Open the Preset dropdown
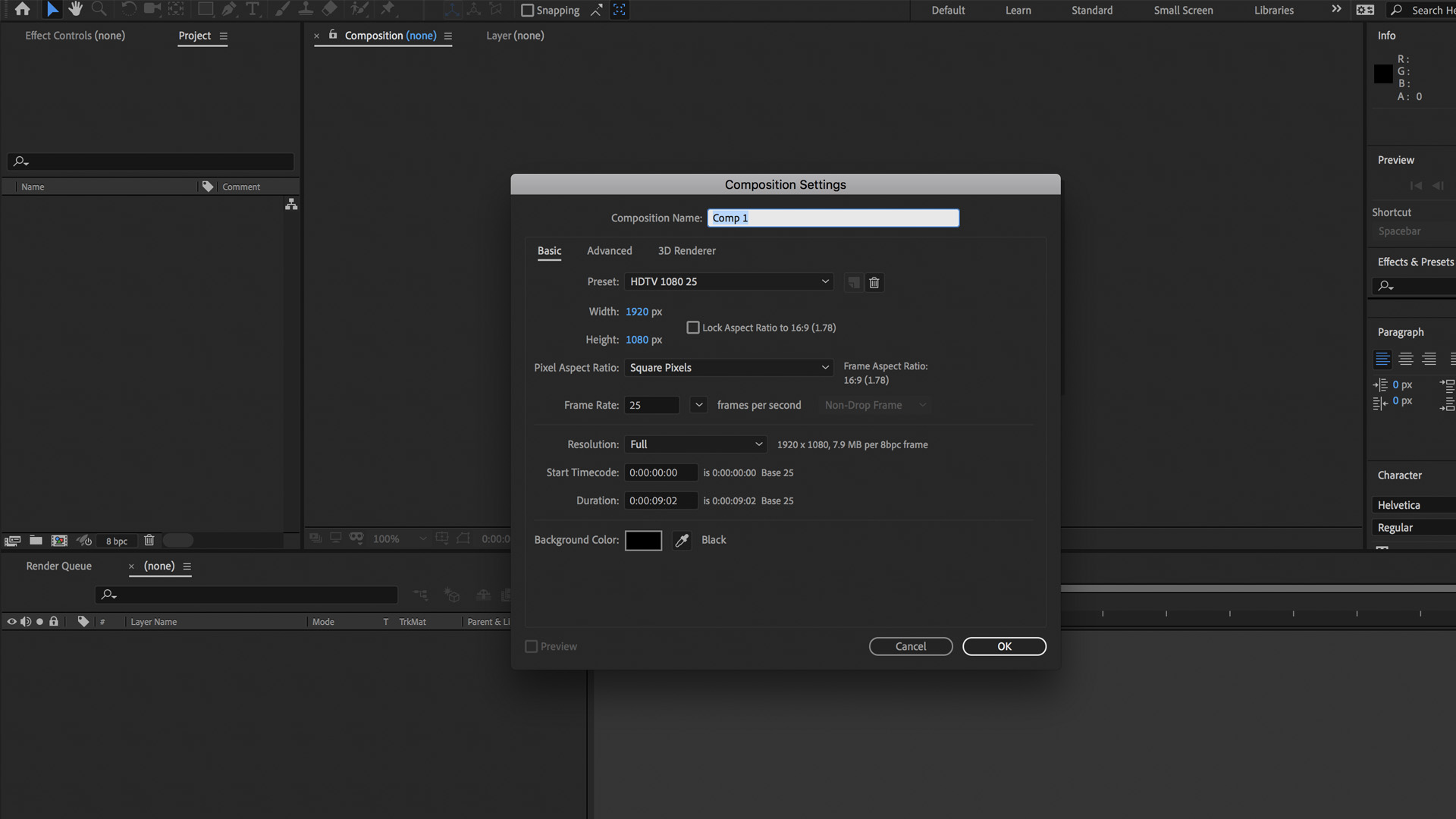 [x=728, y=281]
